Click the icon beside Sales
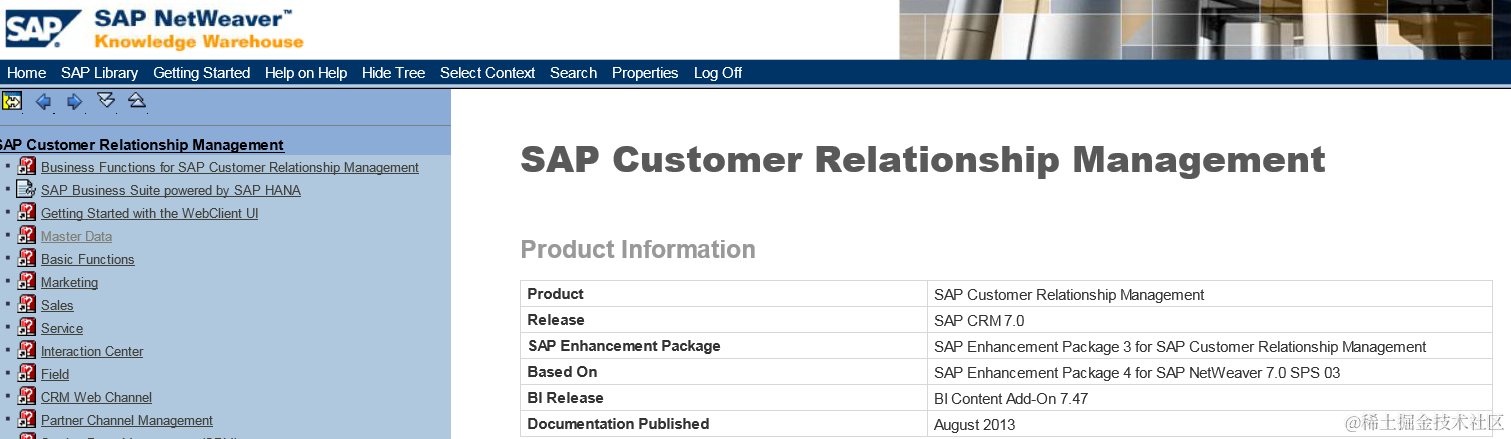Screen dimensions: 1511x439 click(26, 304)
